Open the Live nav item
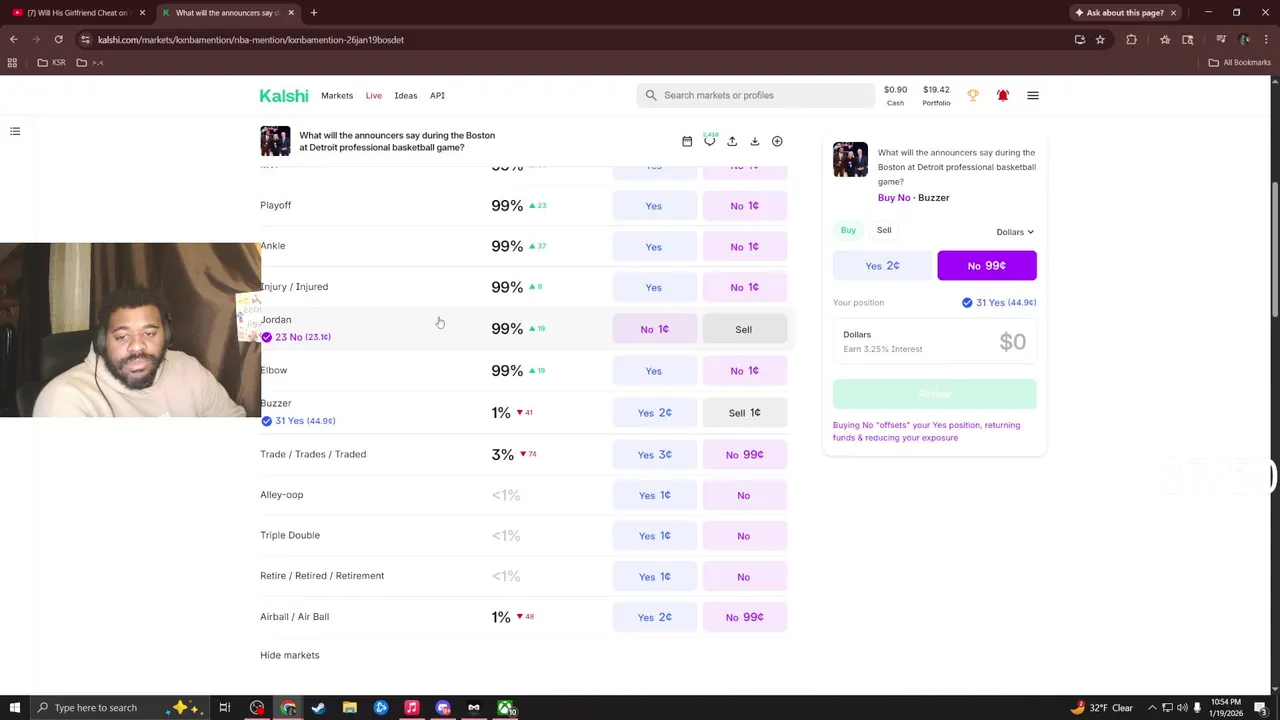This screenshot has height=720, width=1280. (x=373, y=96)
